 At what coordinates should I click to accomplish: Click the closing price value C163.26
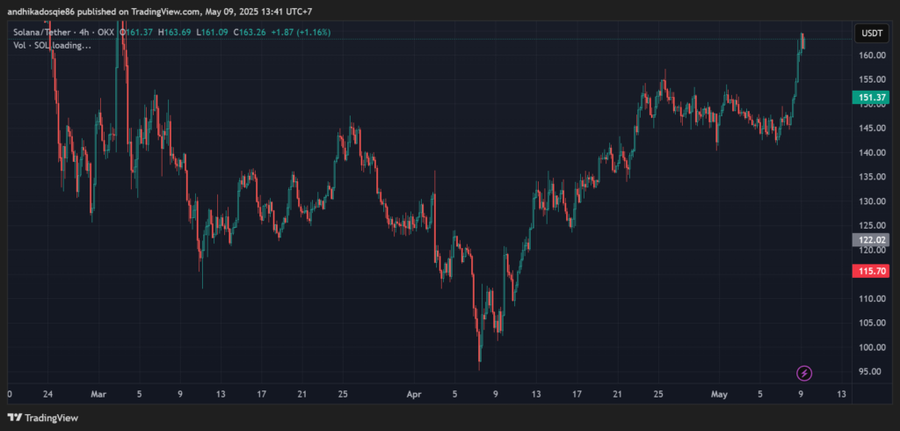click(248, 32)
